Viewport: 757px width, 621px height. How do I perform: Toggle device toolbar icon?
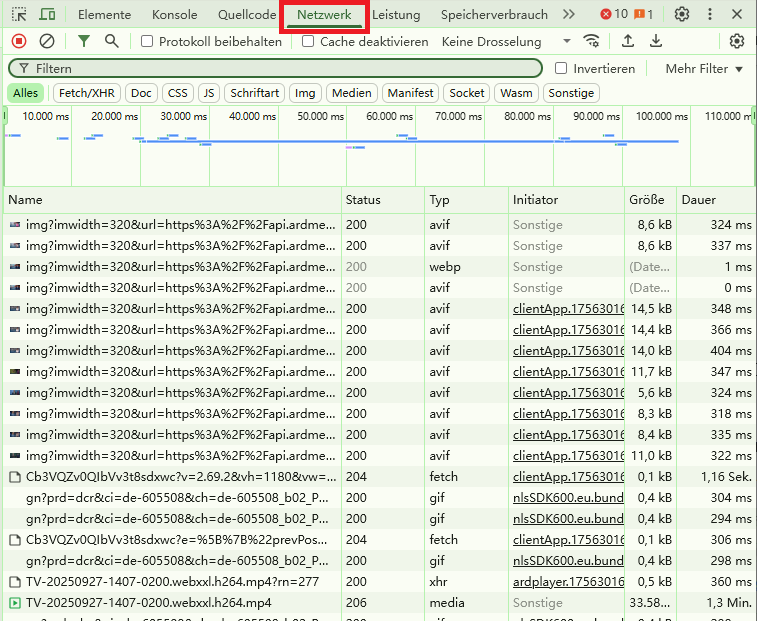click(48, 15)
